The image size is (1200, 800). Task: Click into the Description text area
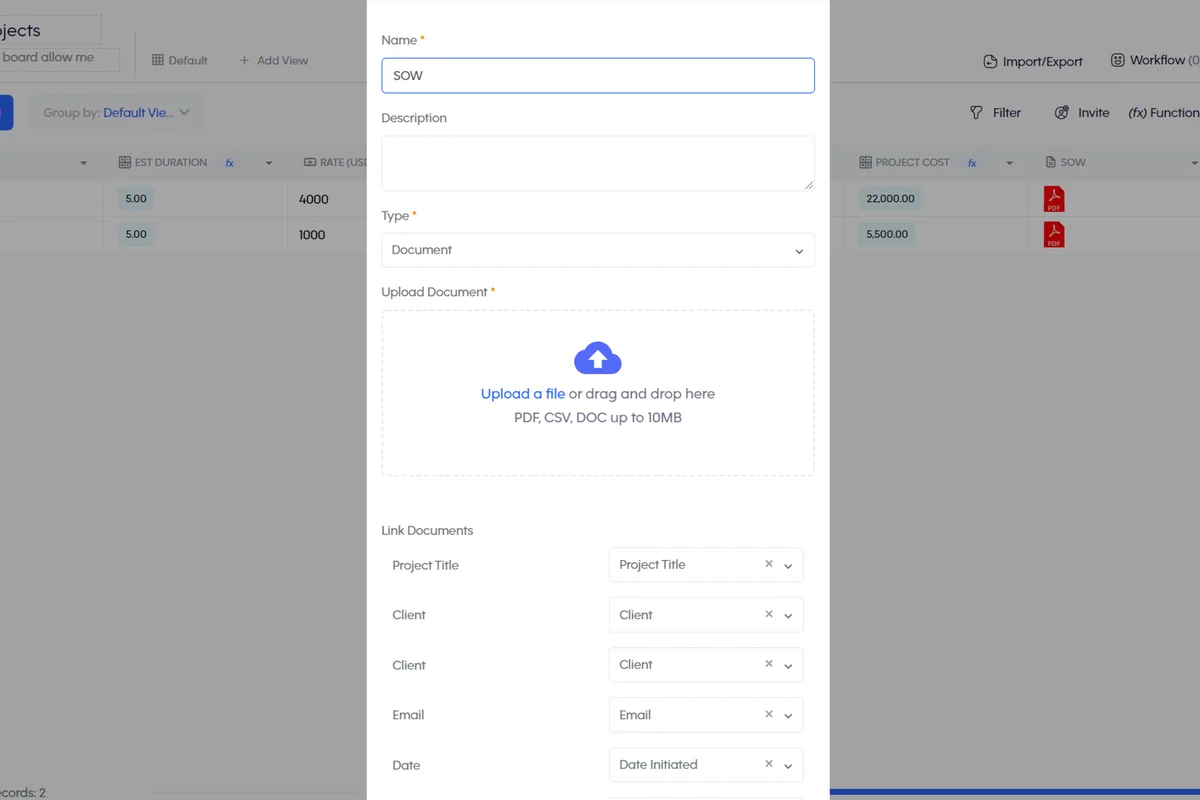[x=598, y=163]
